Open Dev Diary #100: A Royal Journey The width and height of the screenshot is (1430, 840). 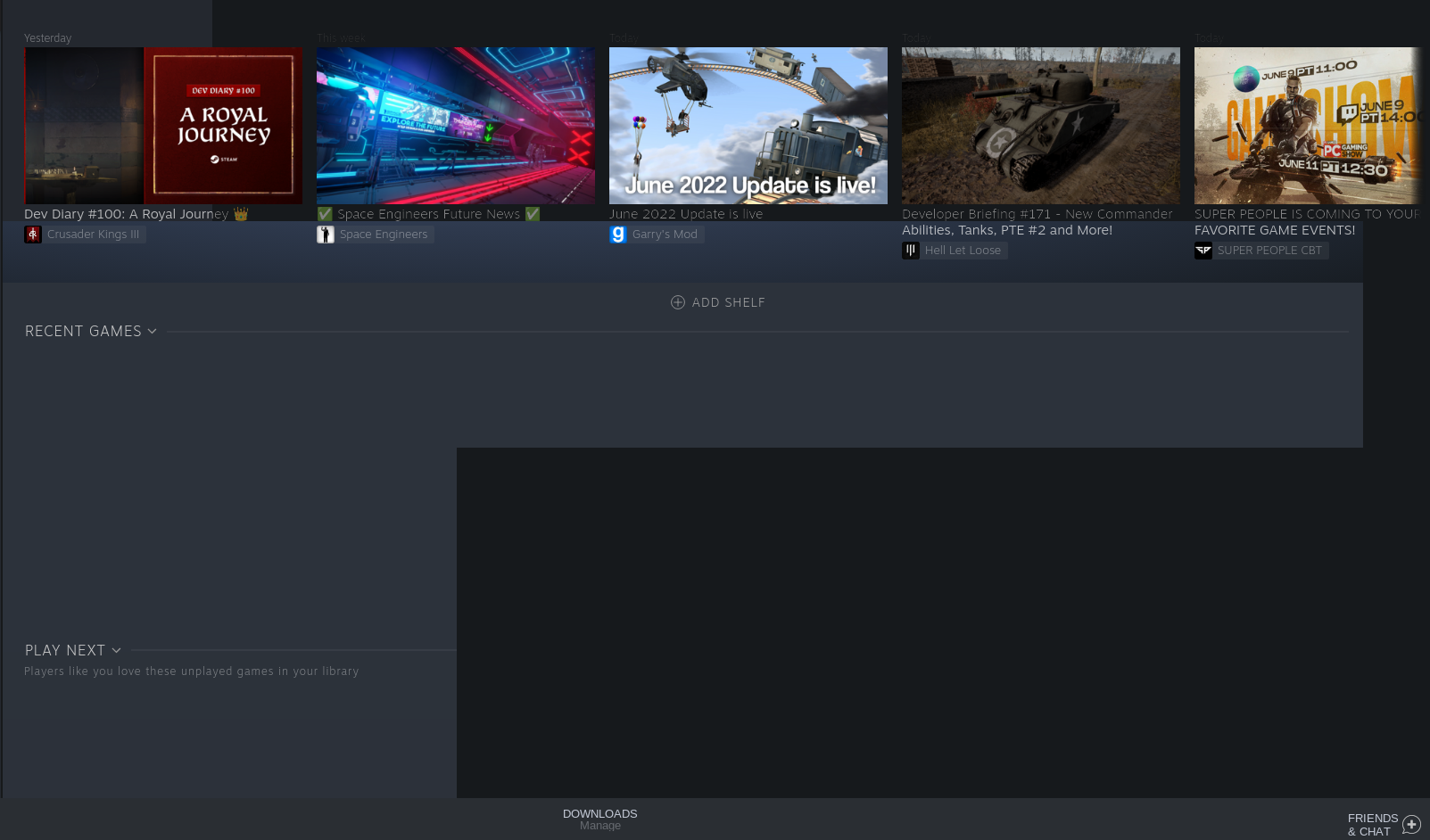tap(136, 214)
